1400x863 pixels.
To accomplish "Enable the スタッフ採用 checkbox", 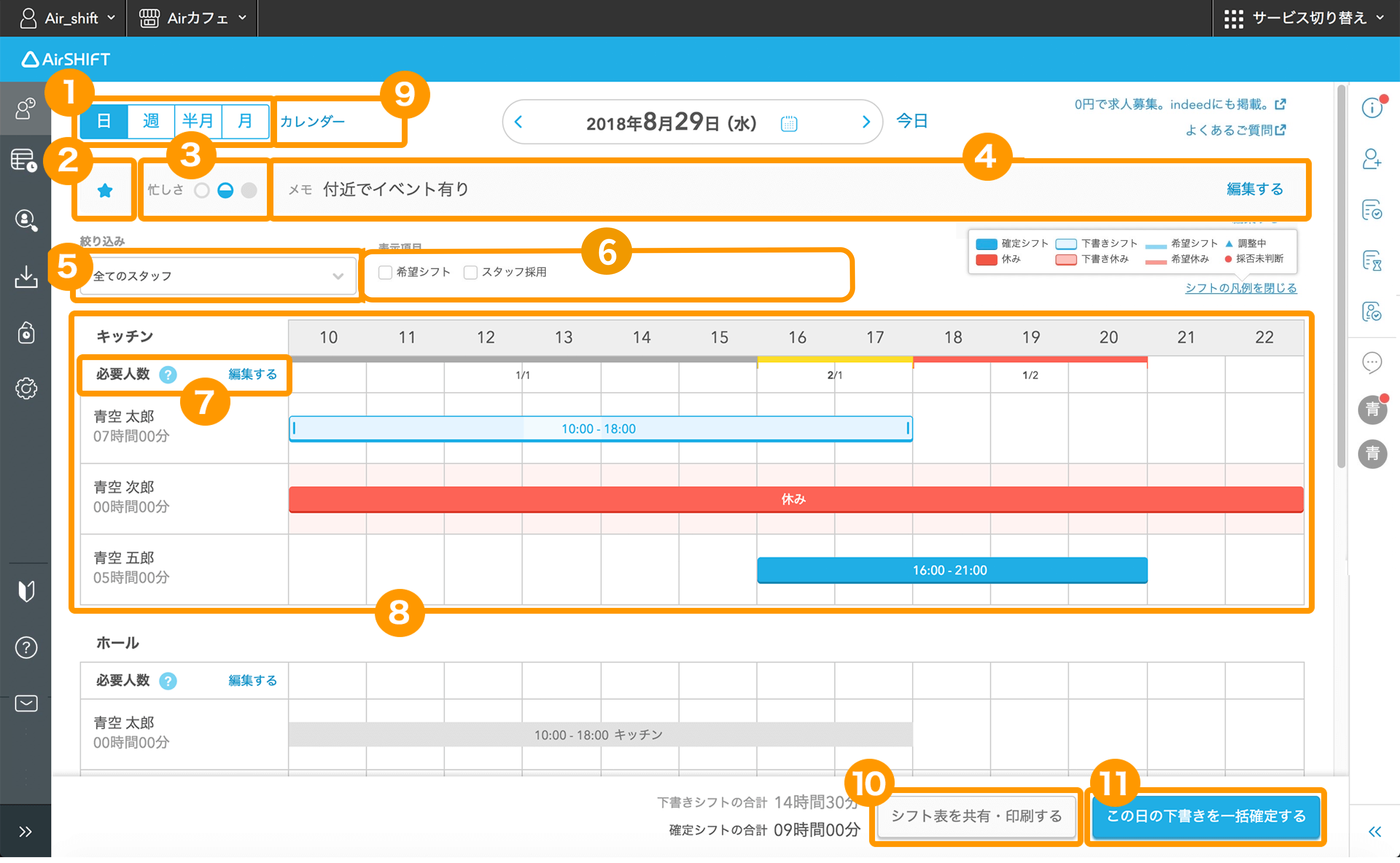I will click(470, 273).
